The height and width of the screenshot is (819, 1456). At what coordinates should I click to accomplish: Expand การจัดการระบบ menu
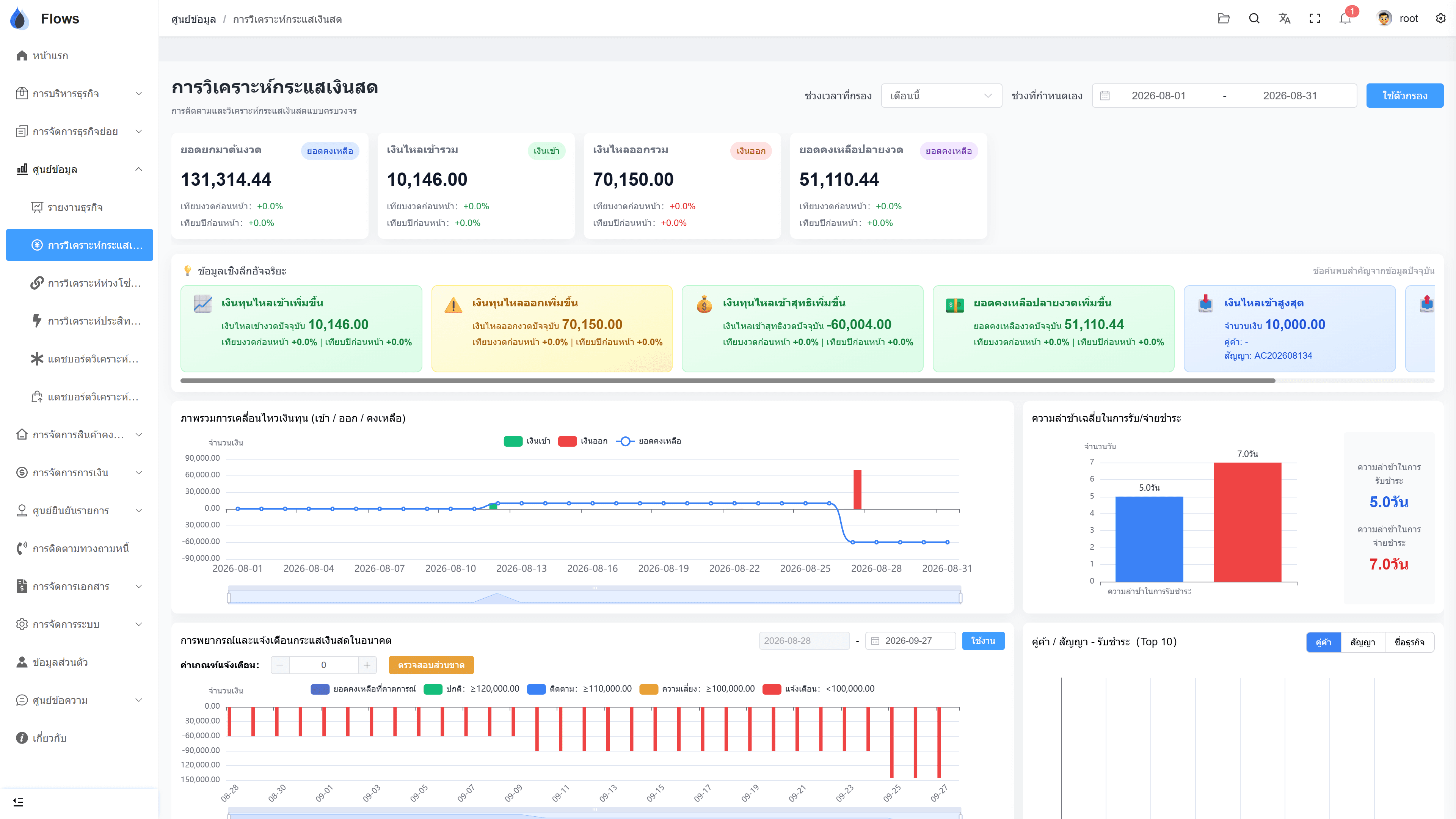(79, 624)
